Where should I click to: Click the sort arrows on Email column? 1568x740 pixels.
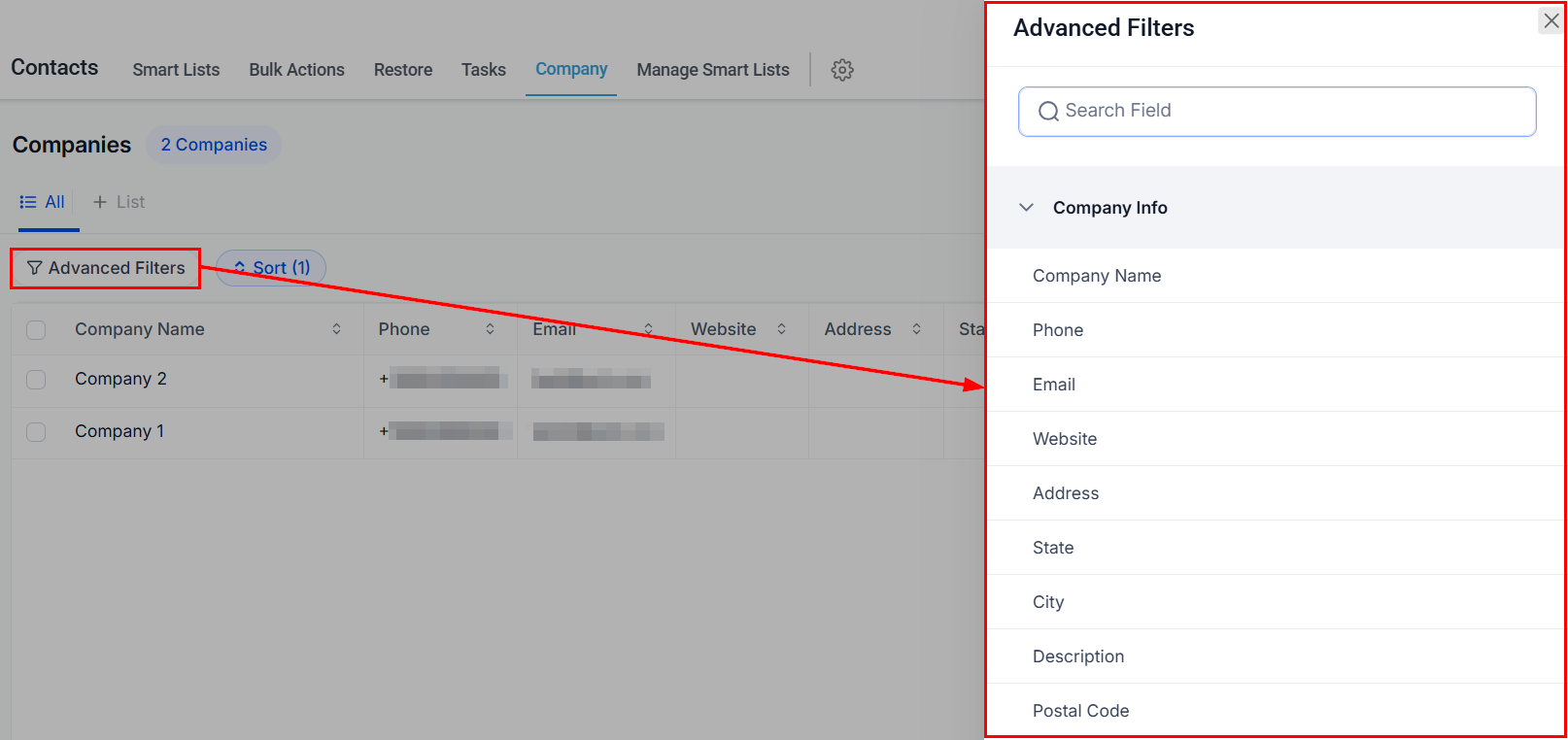click(x=648, y=329)
